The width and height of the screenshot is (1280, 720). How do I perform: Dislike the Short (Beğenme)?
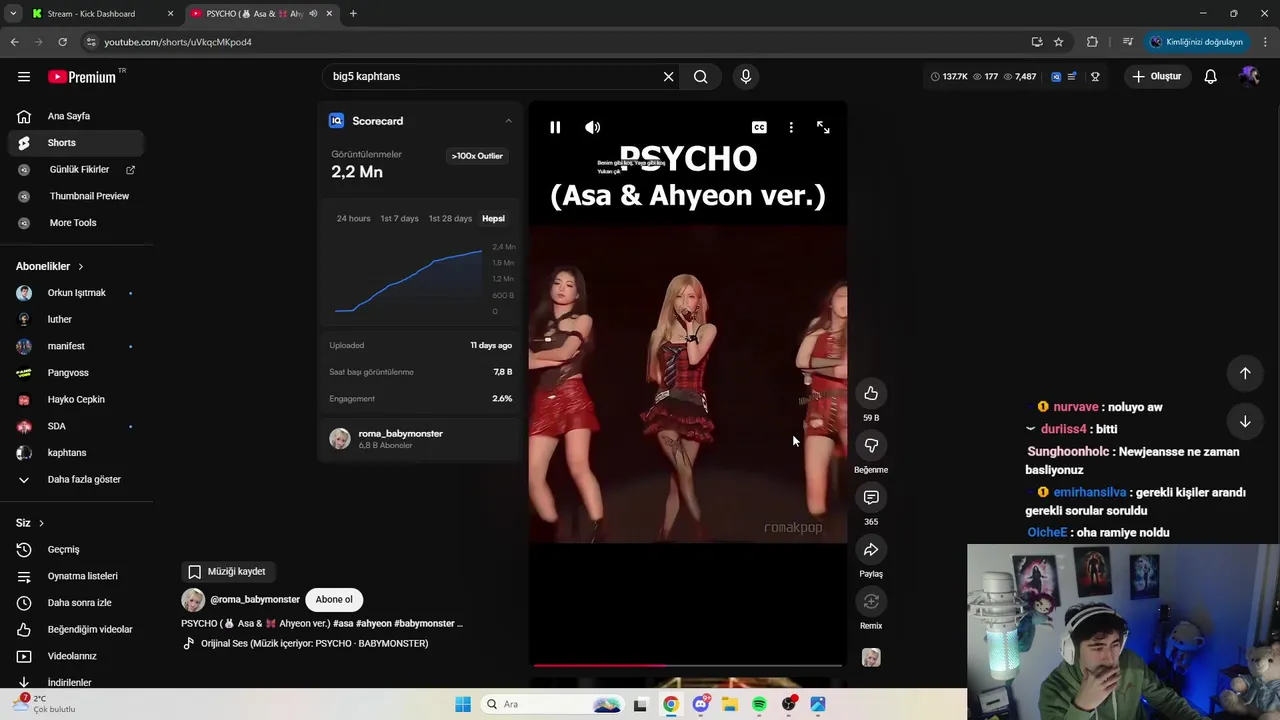(x=871, y=445)
